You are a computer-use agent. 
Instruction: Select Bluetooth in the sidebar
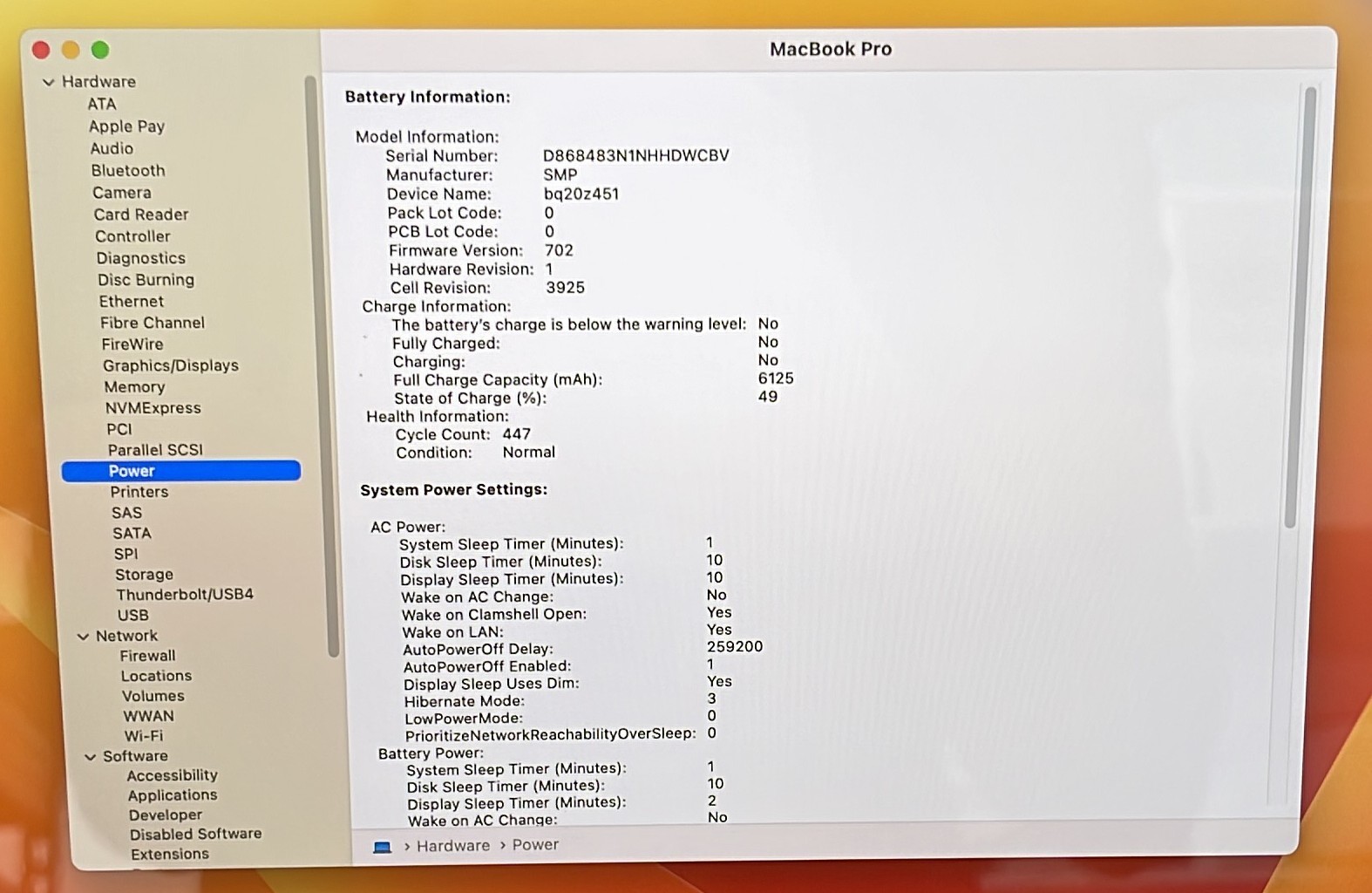coord(128,170)
